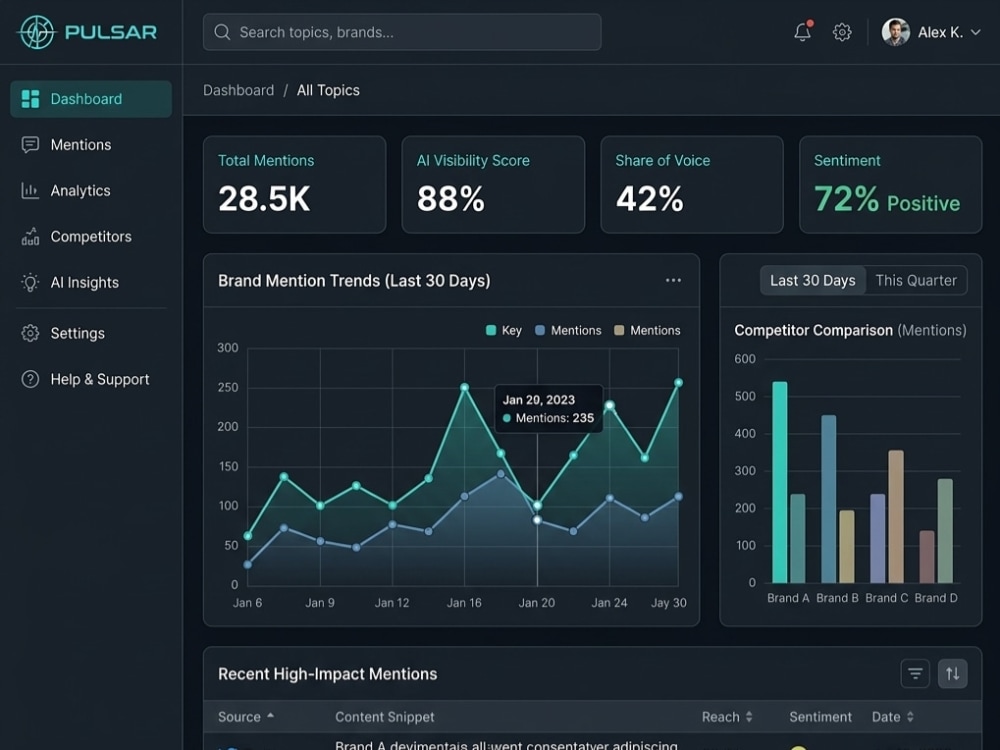Click the Mentions chat icon in sidebar
This screenshot has width=1000, height=750.
[30, 145]
